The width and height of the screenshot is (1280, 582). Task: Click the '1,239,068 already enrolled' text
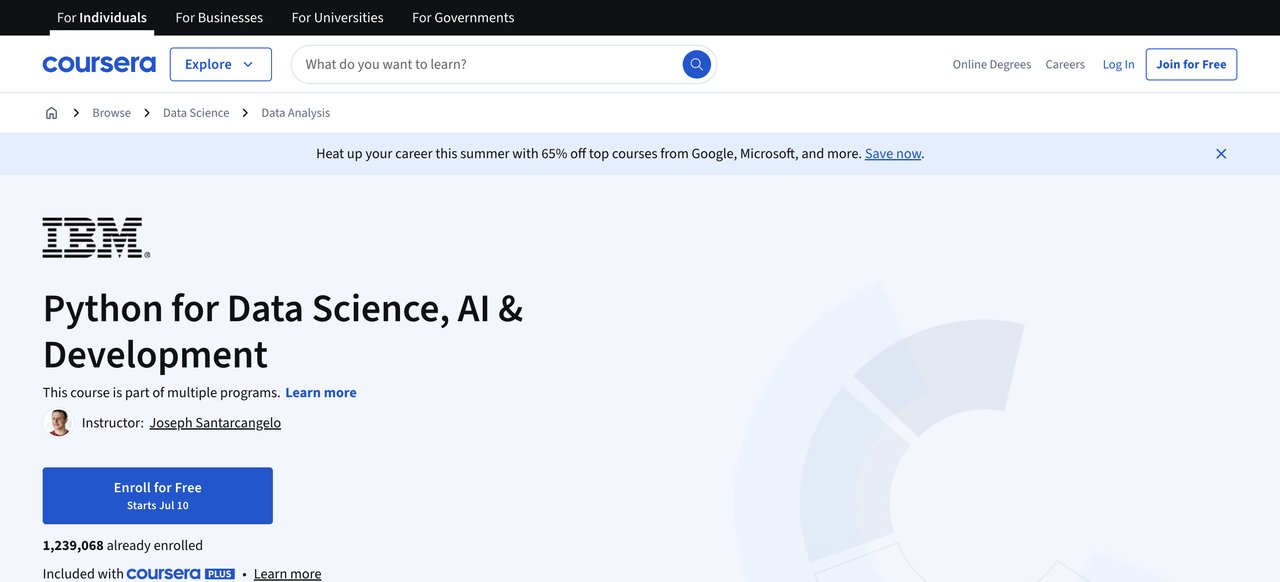click(x=123, y=546)
